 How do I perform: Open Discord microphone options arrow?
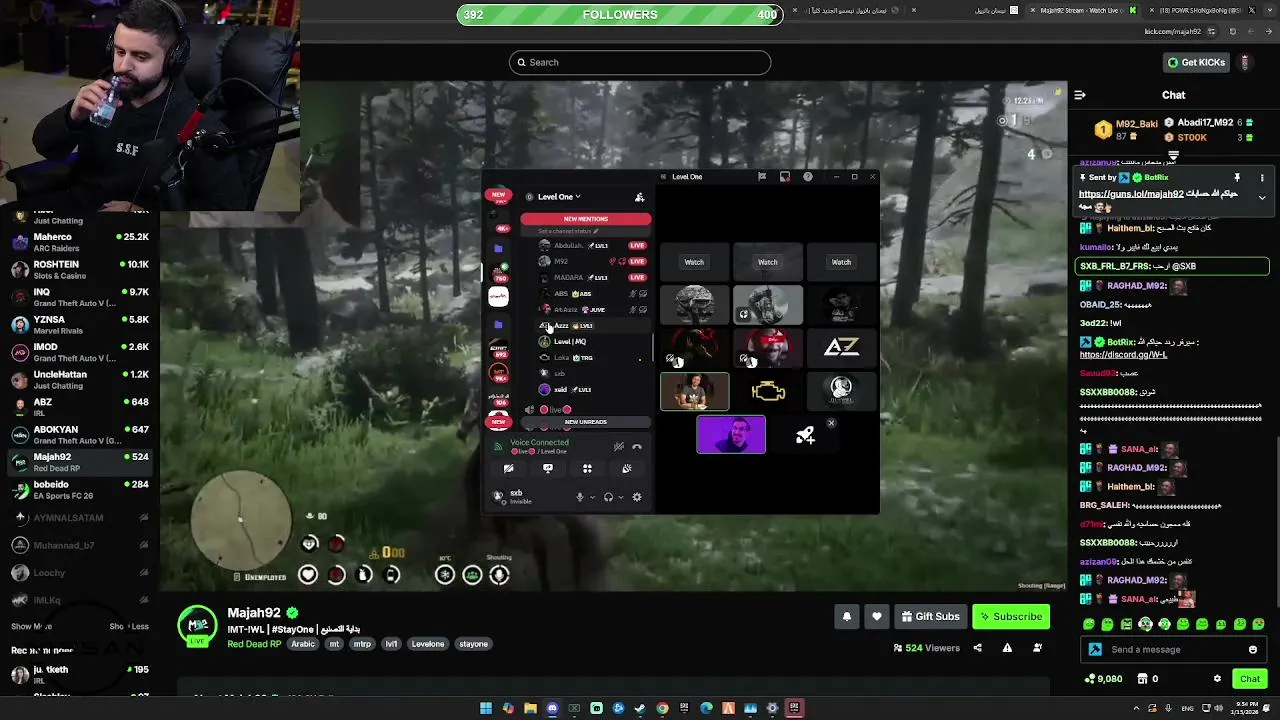(x=591, y=497)
